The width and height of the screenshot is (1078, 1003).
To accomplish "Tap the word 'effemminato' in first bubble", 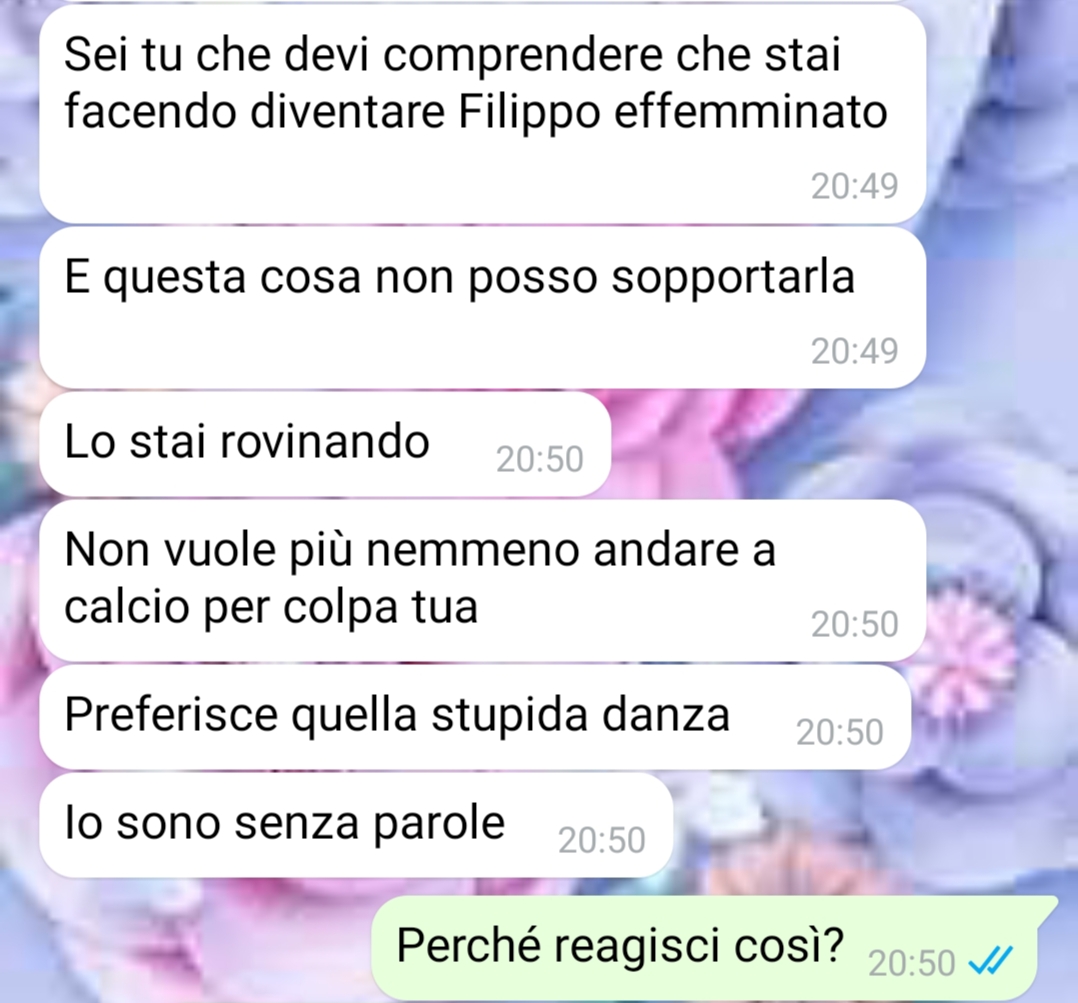I will coord(751,110).
